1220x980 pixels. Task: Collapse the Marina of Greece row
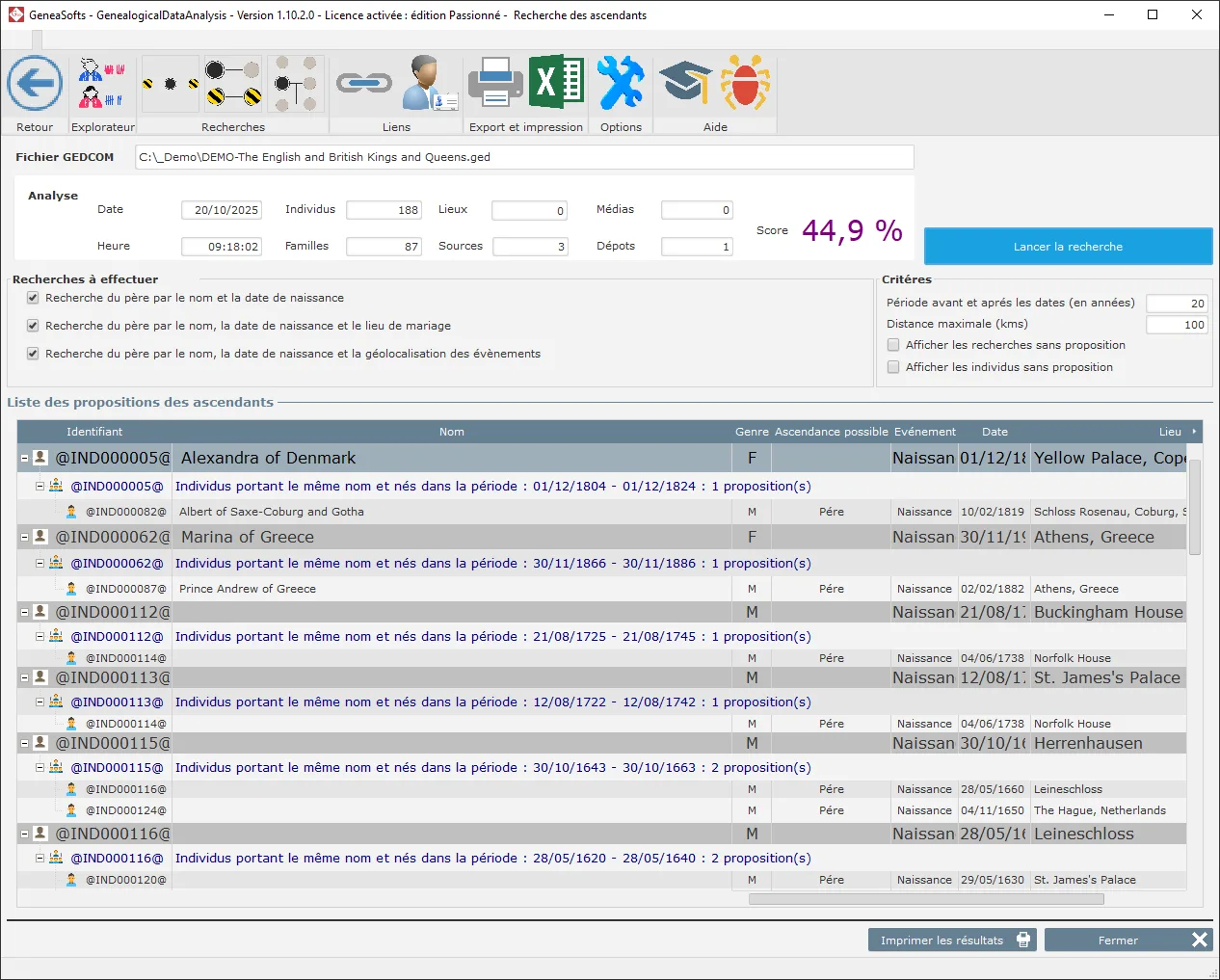25,537
